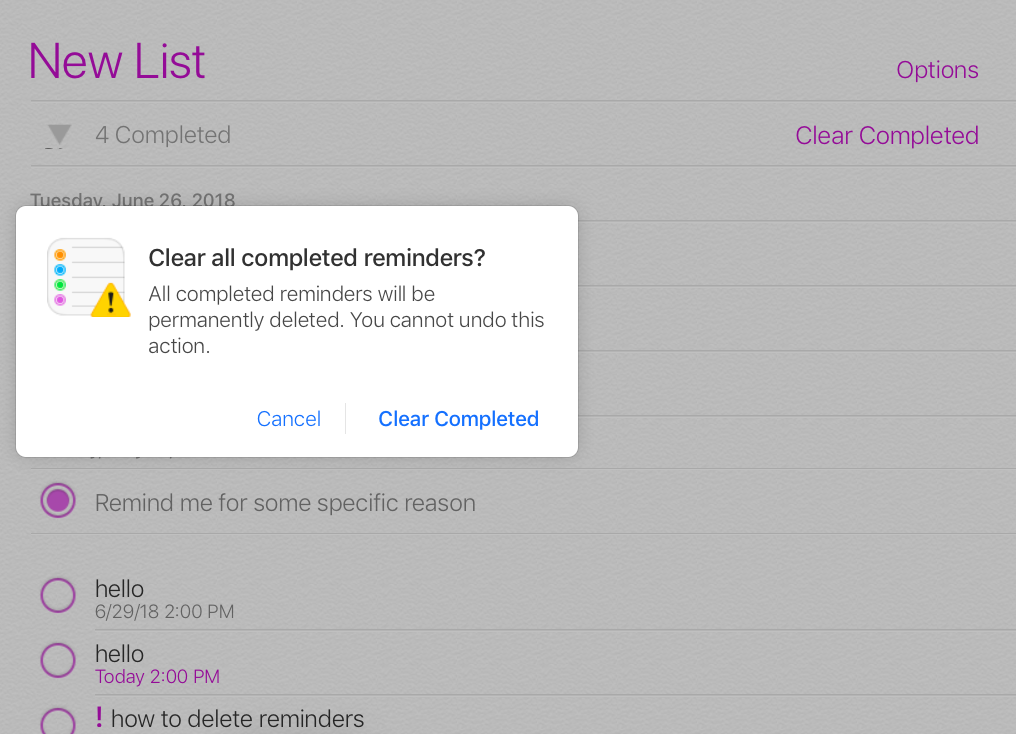
Task: Select the 'Remind me for some specific reason' text
Action: (285, 502)
